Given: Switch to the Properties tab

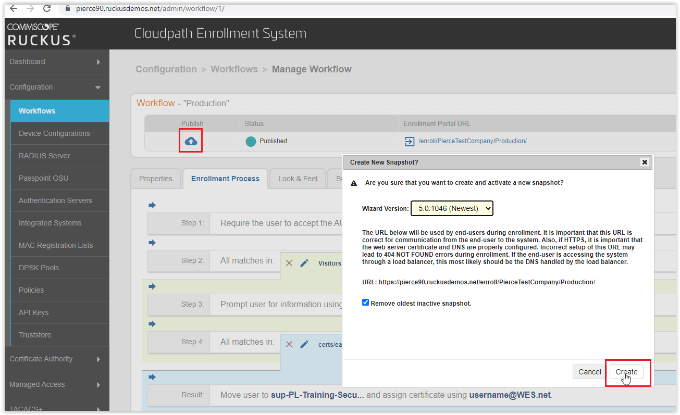Looking at the screenshot, I should (155, 179).
